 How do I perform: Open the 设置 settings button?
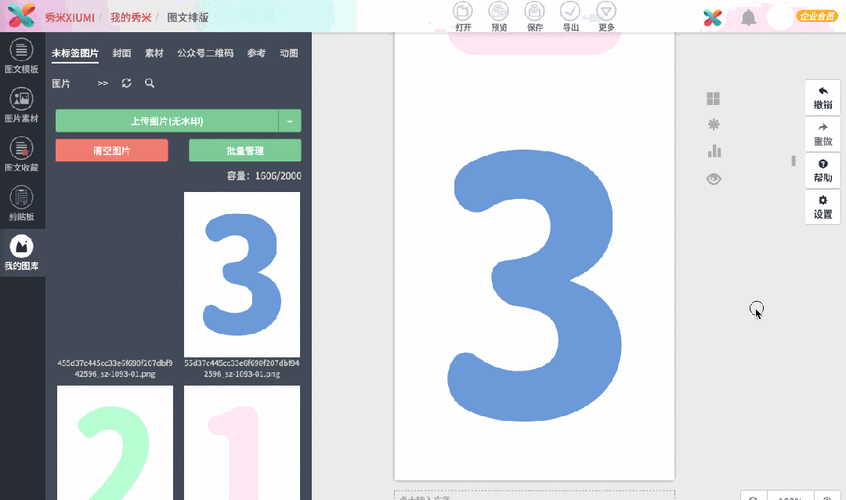tap(823, 207)
